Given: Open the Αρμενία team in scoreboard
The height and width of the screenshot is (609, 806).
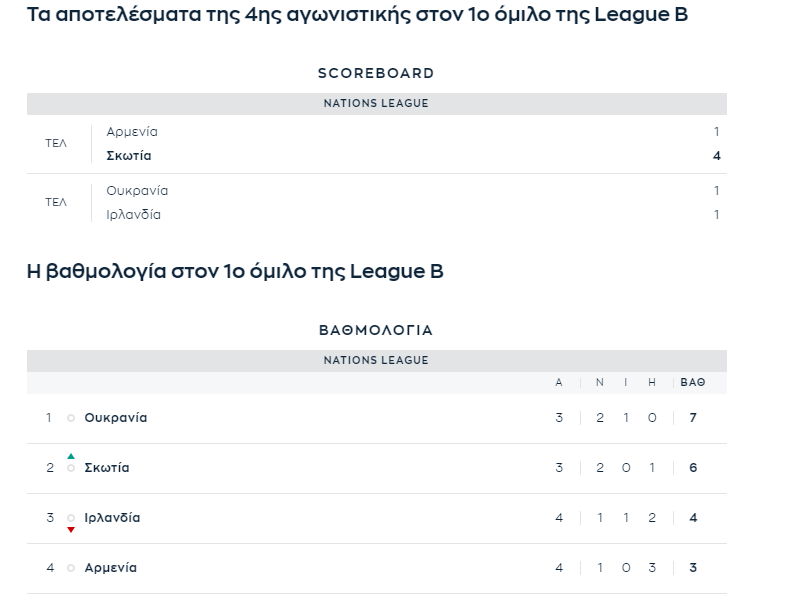Looking at the screenshot, I should pos(132,132).
